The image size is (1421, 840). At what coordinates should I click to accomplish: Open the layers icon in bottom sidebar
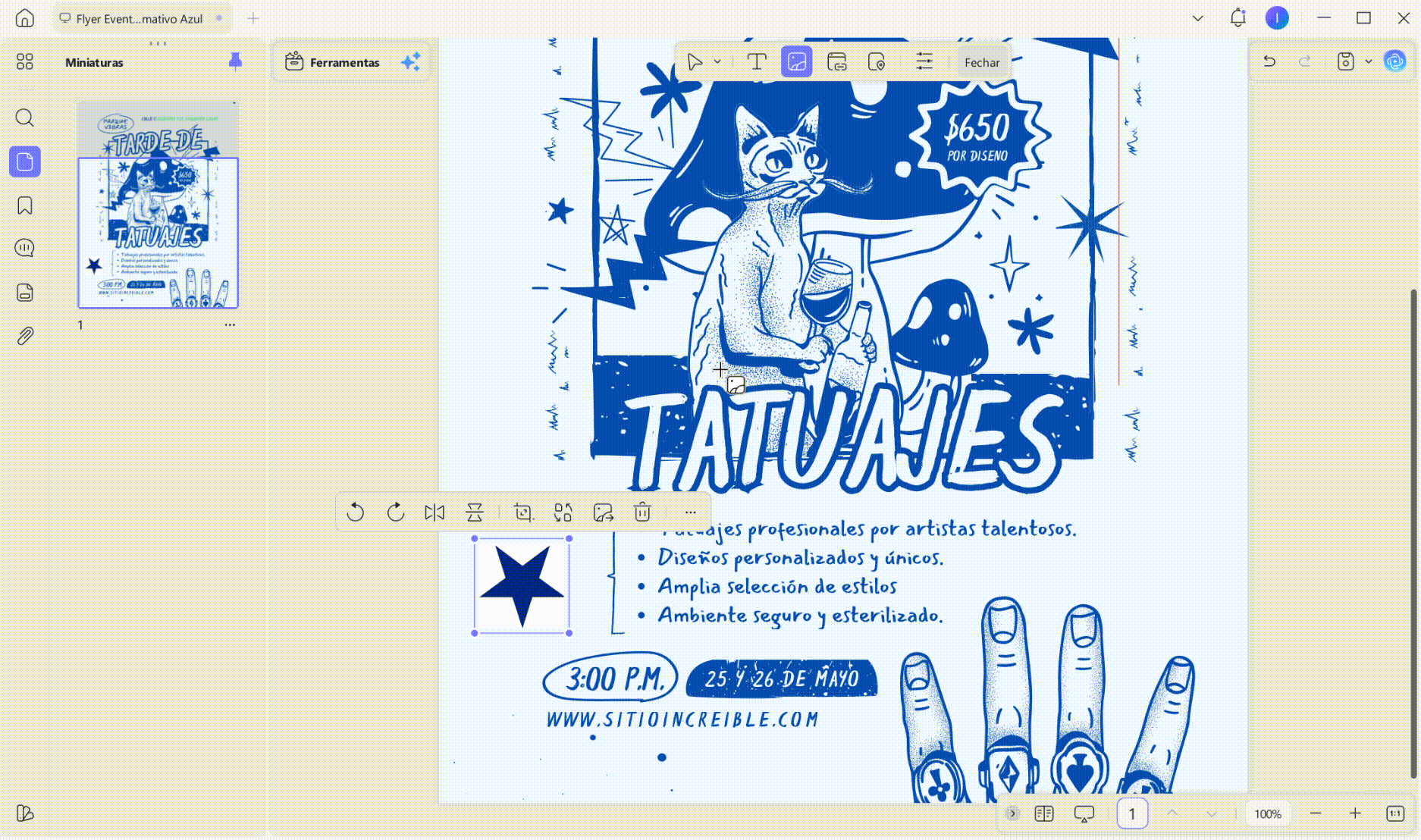coord(25,813)
